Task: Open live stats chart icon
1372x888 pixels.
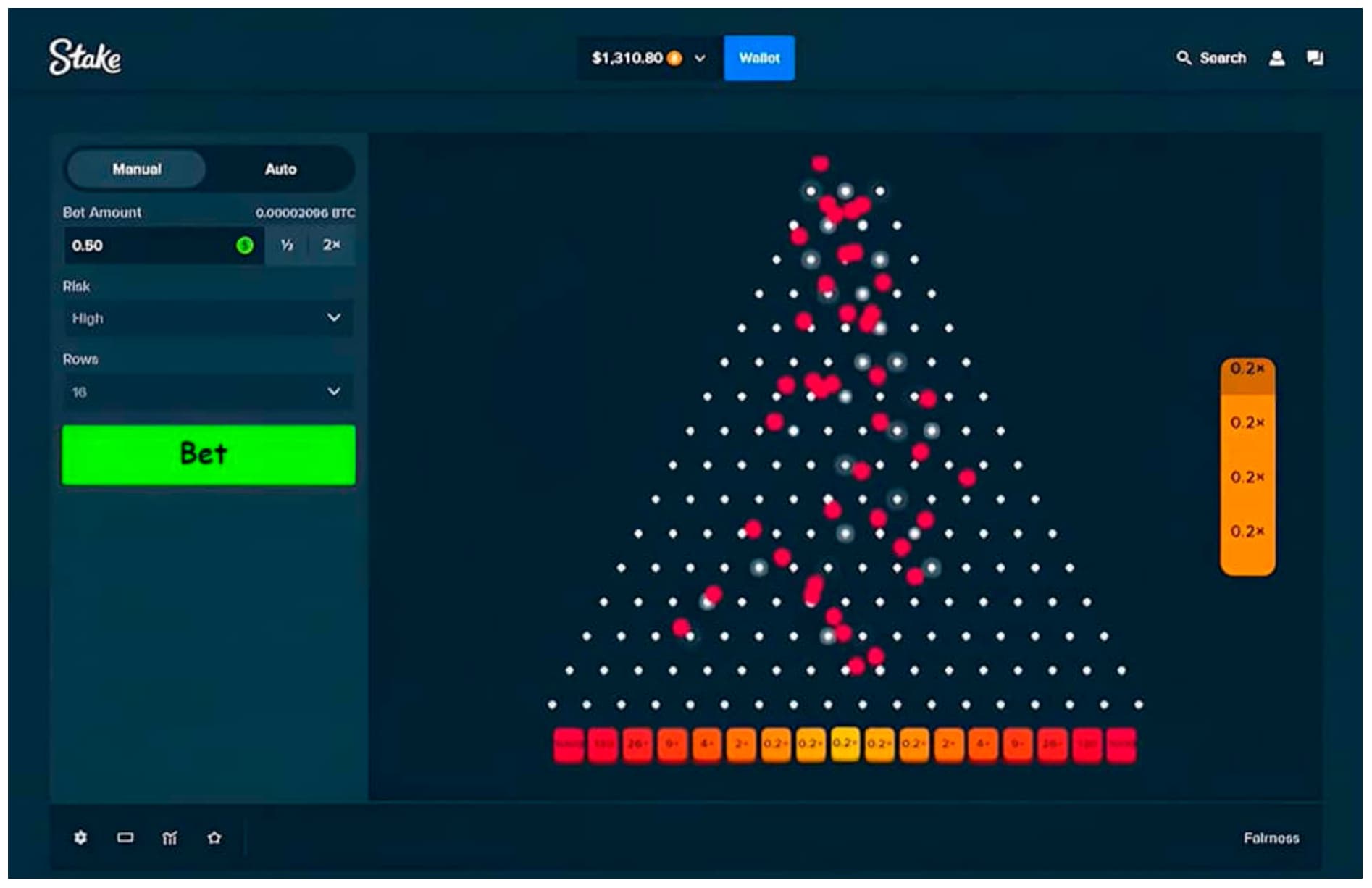Action: [x=170, y=837]
